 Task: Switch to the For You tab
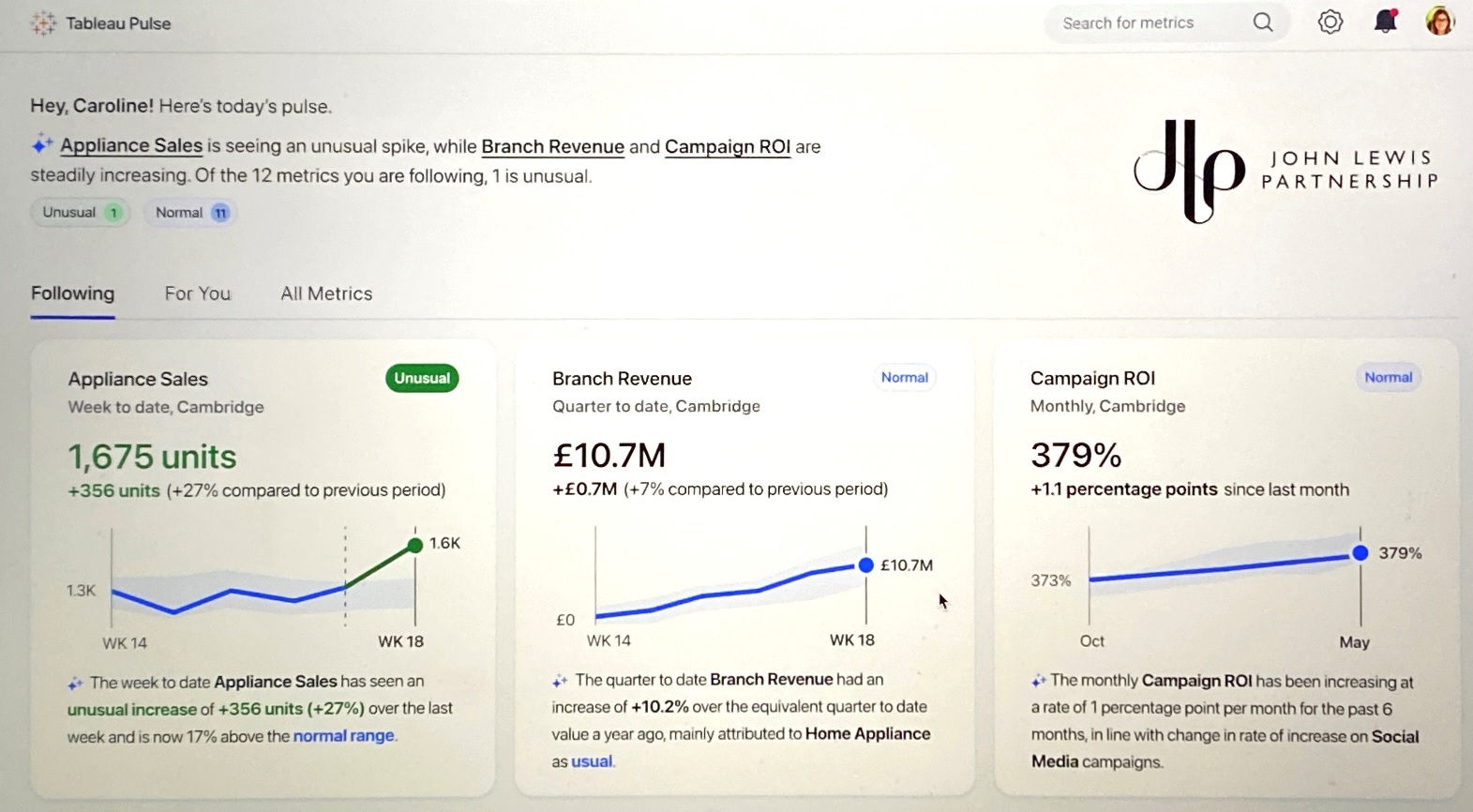click(197, 293)
